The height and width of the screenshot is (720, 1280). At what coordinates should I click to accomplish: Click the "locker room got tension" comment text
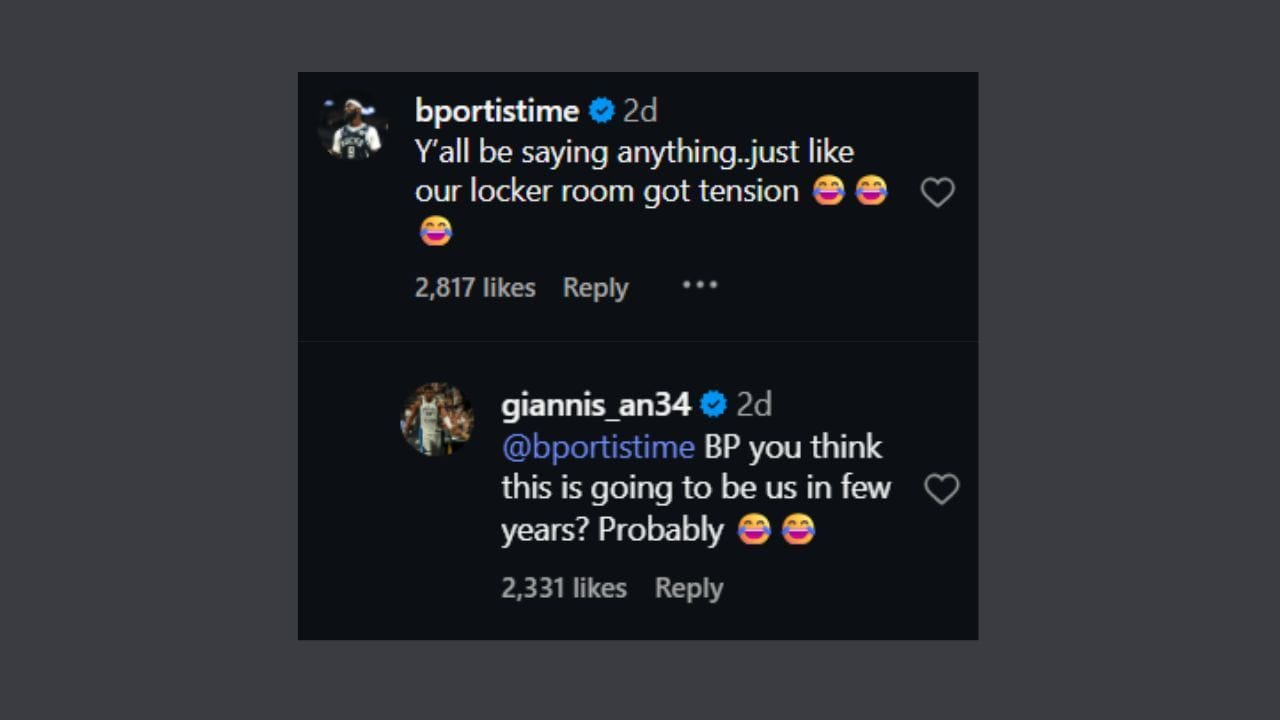click(x=606, y=191)
